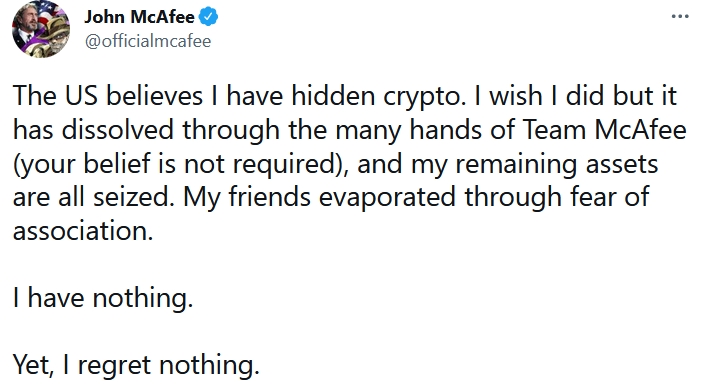Open the @officialmcafee handle link
The height and width of the screenshot is (392, 704).
[x=148, y=41]
